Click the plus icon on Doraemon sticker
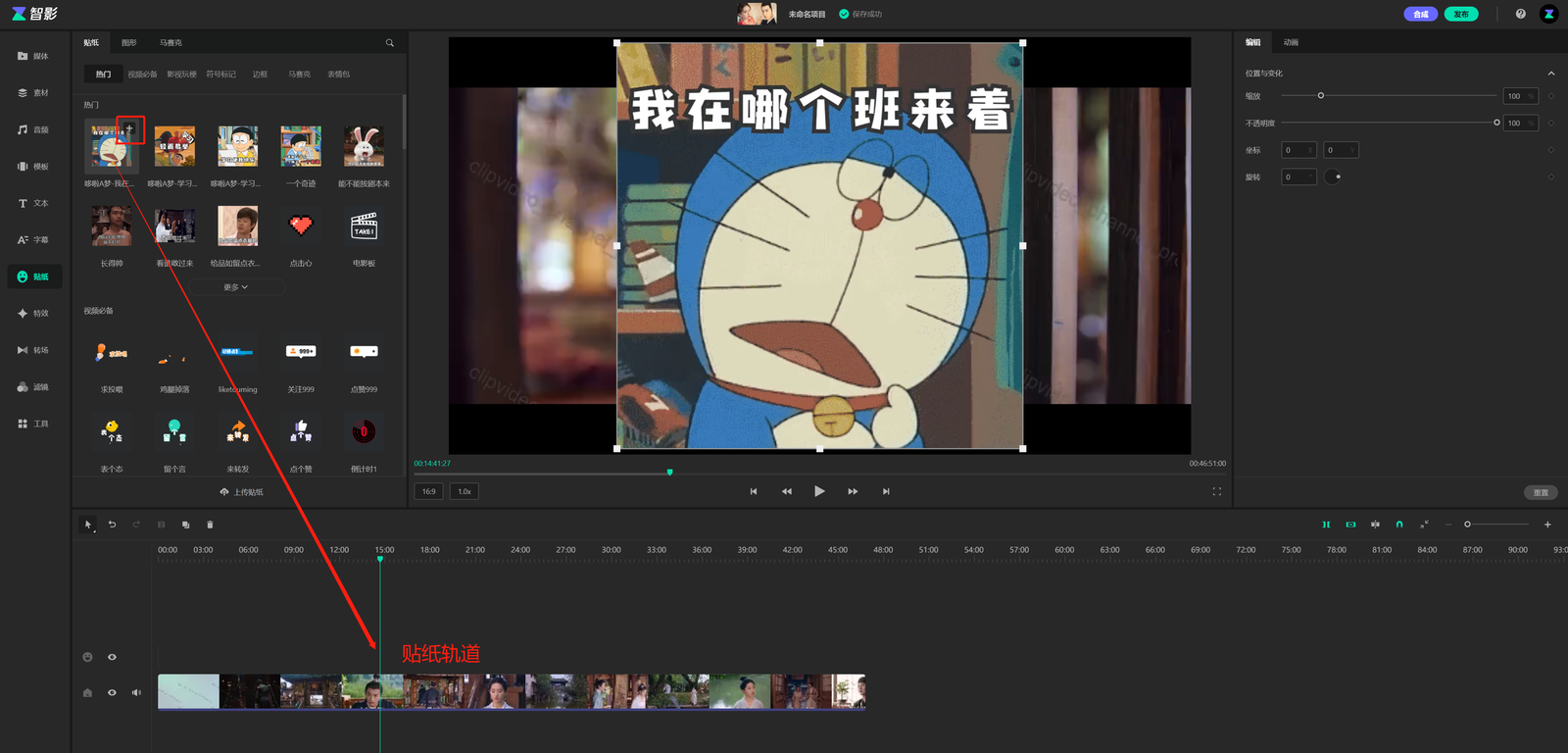 (x=129, y=128)
